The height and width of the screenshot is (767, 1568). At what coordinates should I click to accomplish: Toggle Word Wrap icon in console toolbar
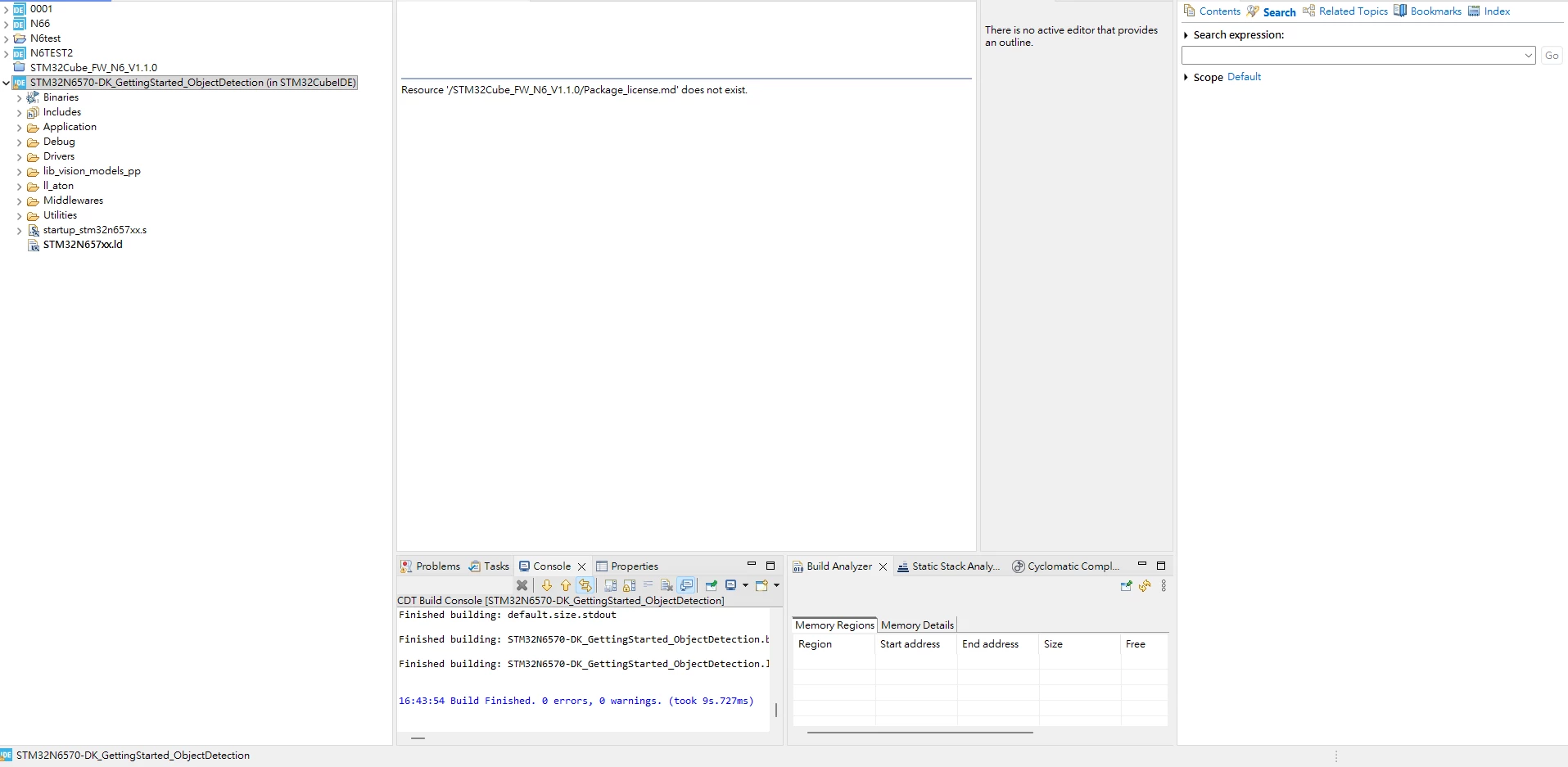click(648, 584)
